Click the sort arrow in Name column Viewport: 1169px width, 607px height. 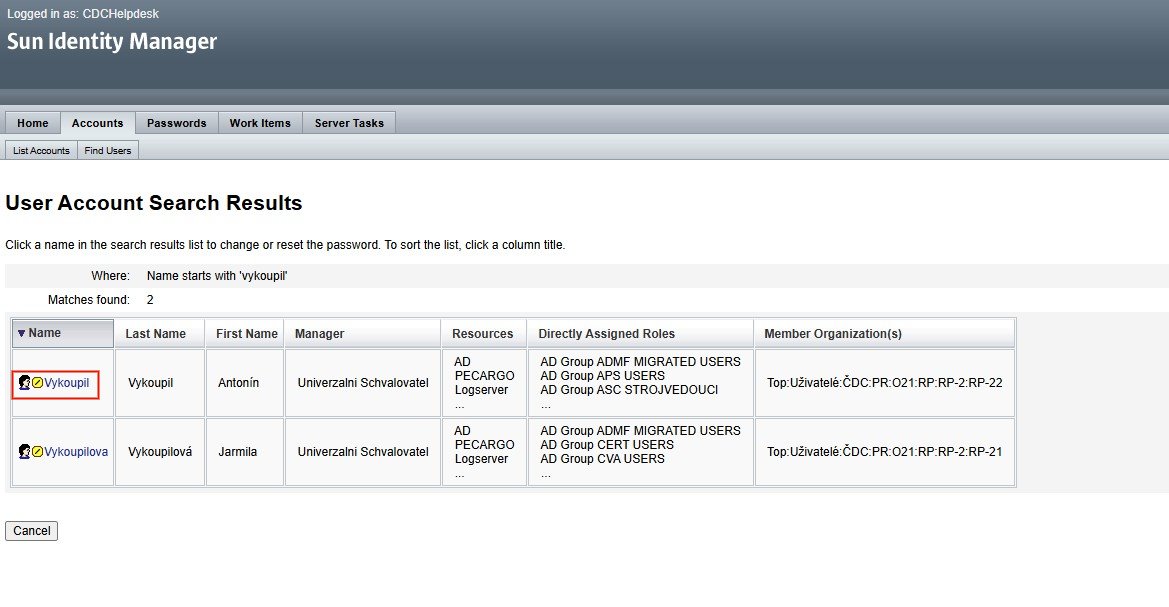(x=22, y=334)
